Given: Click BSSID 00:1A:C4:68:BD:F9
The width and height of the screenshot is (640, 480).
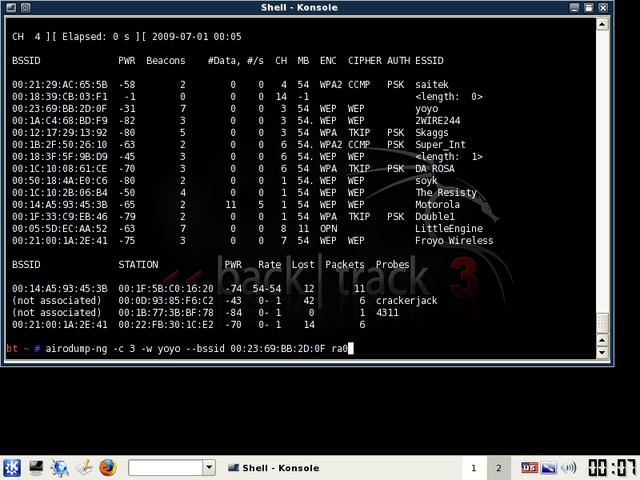Looking at the screenshot, I should pyautogui.click(x=60, y=121).
